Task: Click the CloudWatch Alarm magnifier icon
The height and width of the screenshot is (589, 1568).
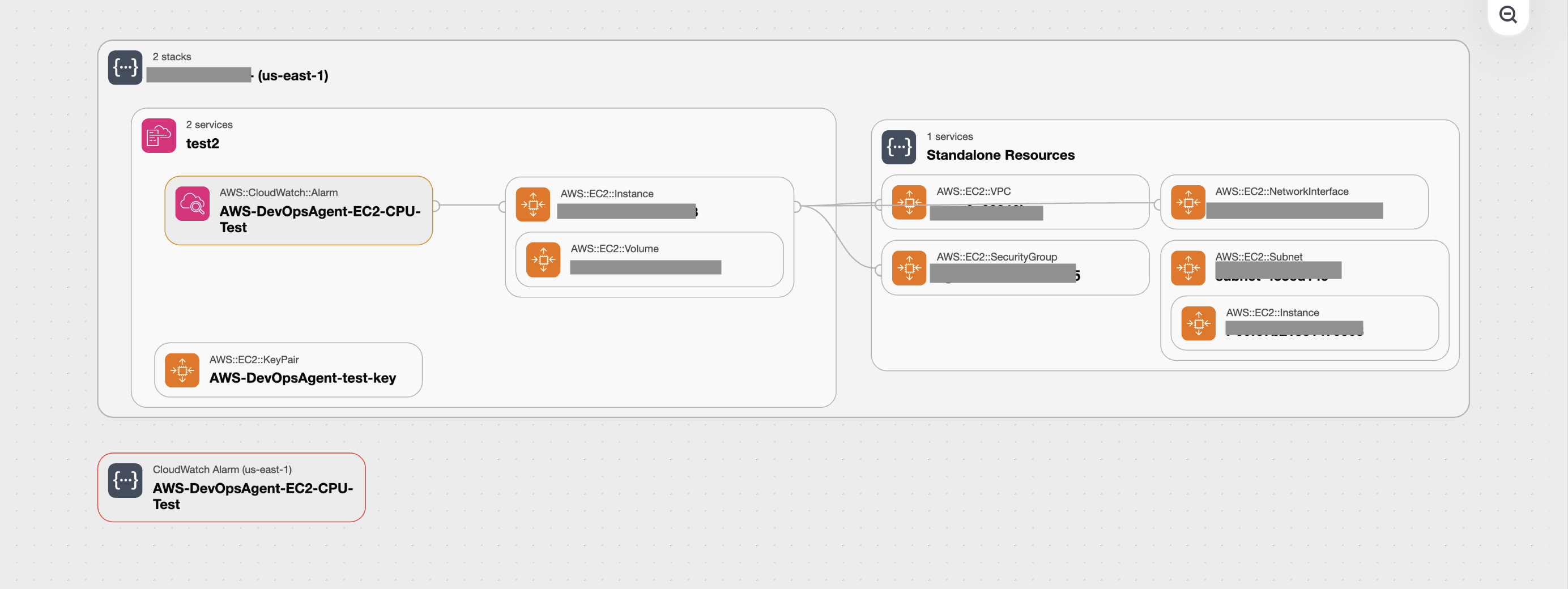Action: tap(193, 204)
